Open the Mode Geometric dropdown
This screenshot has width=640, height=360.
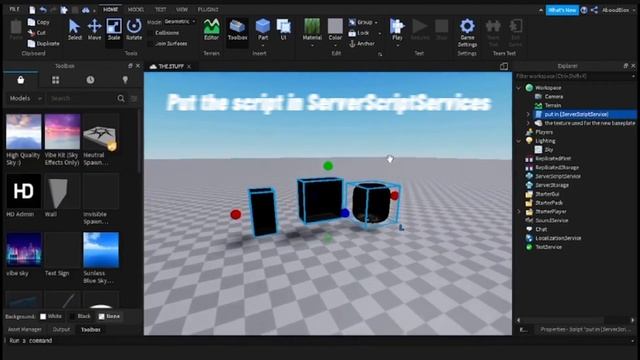[x=180, y=22]
